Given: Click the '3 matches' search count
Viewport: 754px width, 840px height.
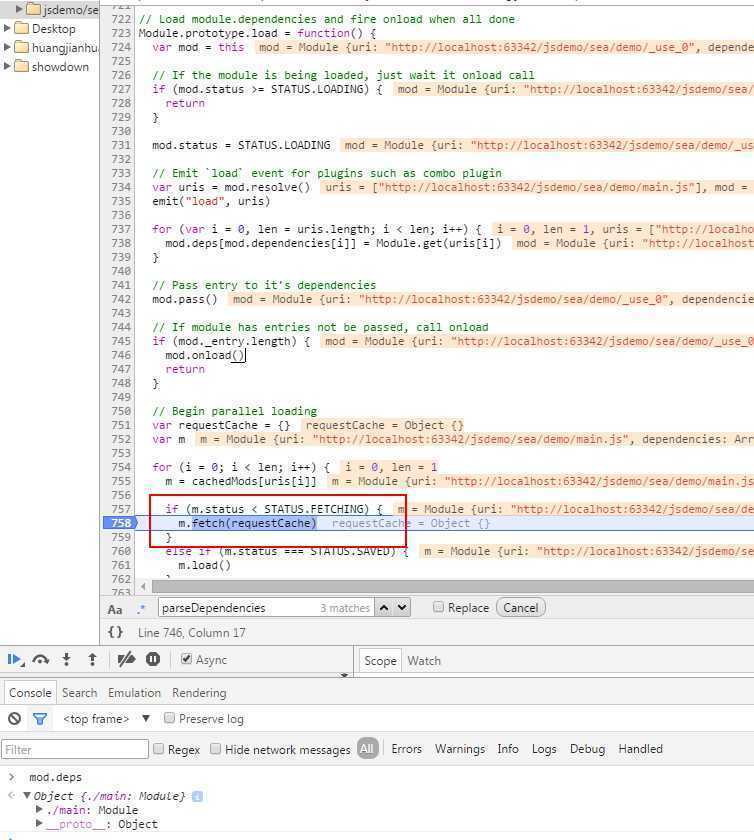Looking at the screenshot, I should click(x=345, y=608).
